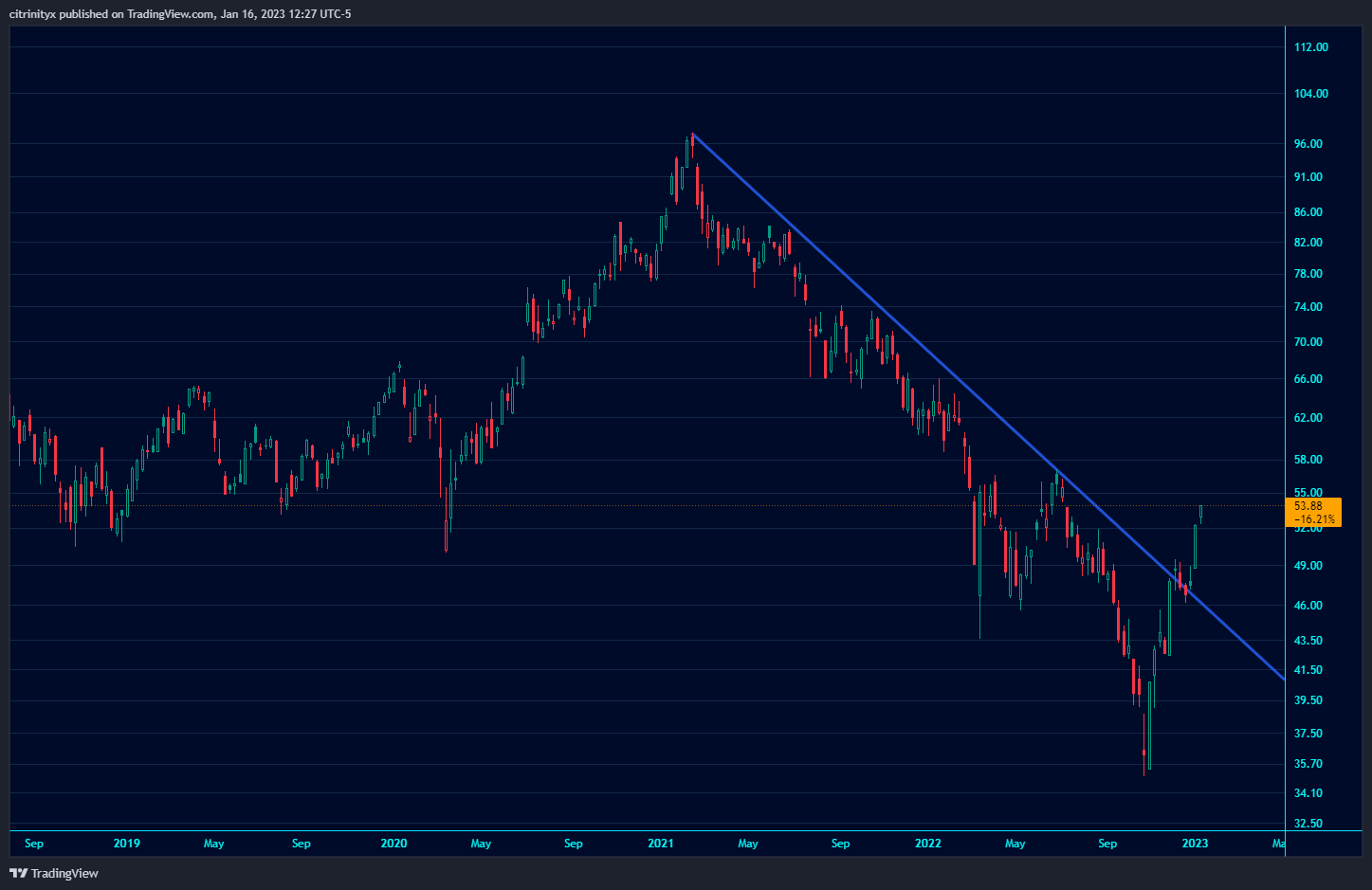Click the 2021 time axis label
Screen dimensions: 1372x890
point(661,844)
